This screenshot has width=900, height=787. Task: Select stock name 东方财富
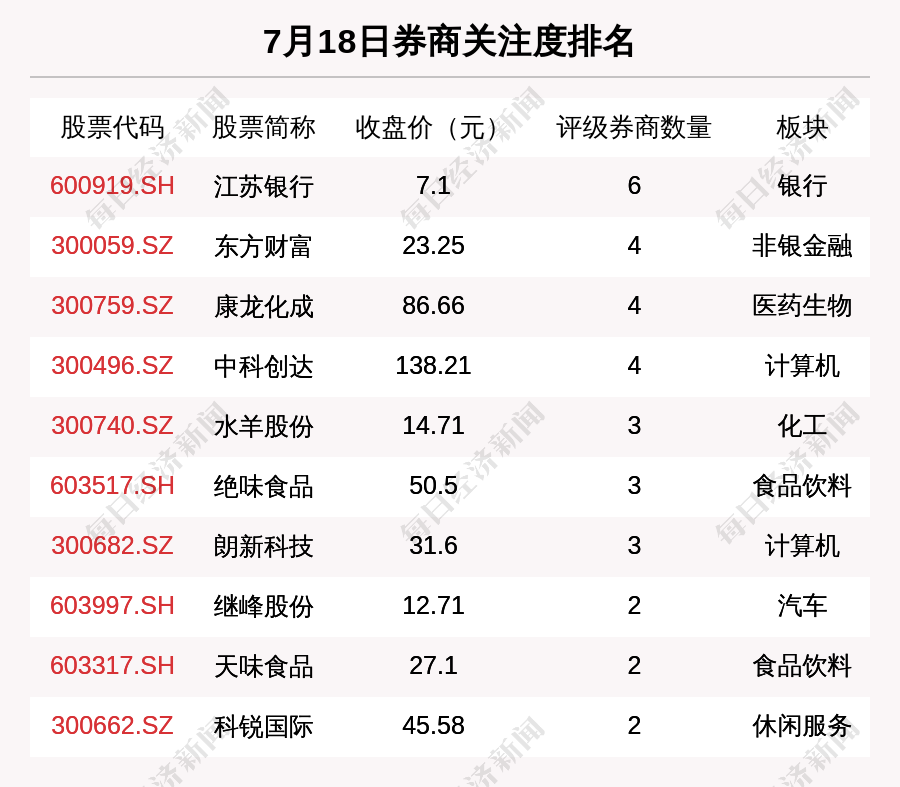point(263,247)
